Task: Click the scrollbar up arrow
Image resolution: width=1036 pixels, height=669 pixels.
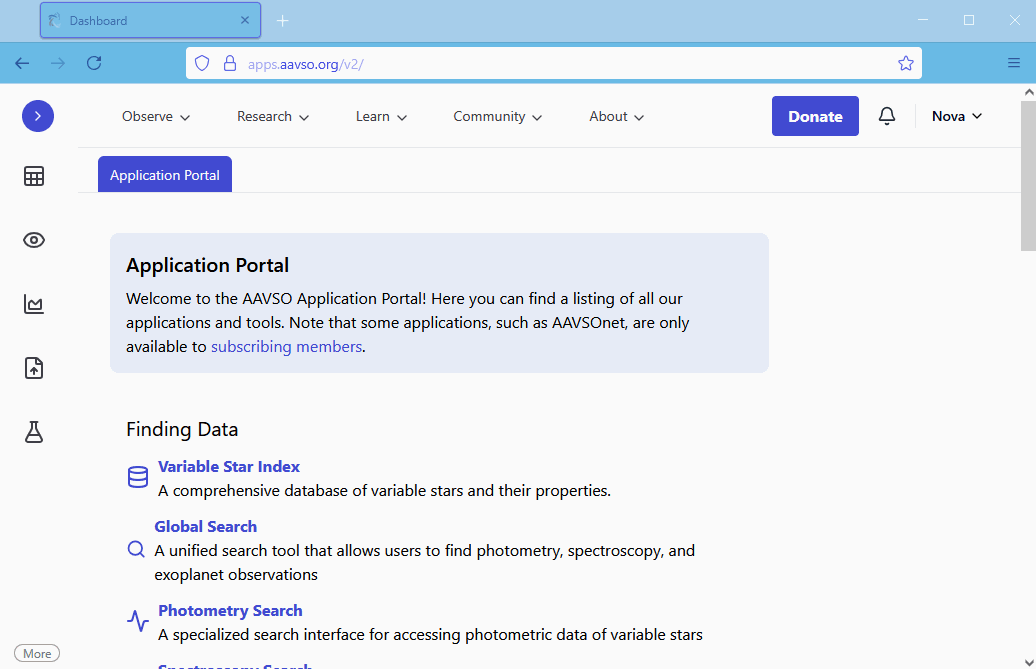Action: click(1029, 92)
